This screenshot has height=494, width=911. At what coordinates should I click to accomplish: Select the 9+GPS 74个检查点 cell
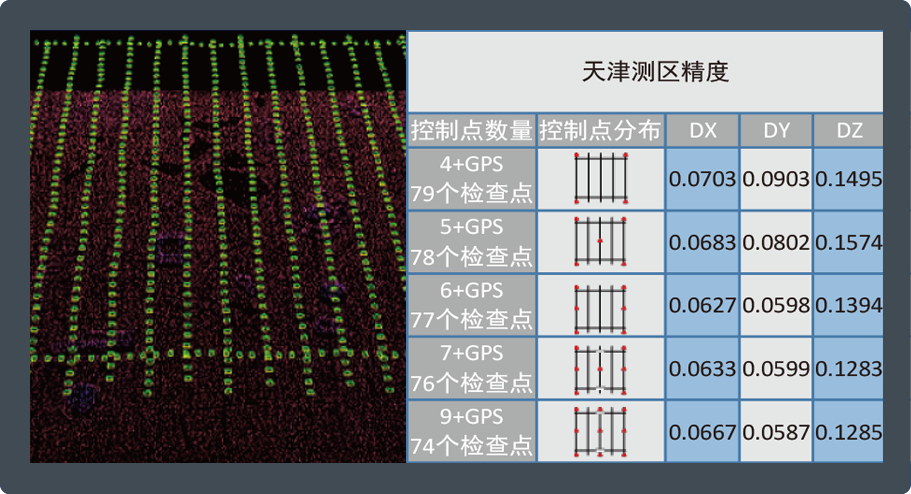pyautogui.click(x=472, y=432)
